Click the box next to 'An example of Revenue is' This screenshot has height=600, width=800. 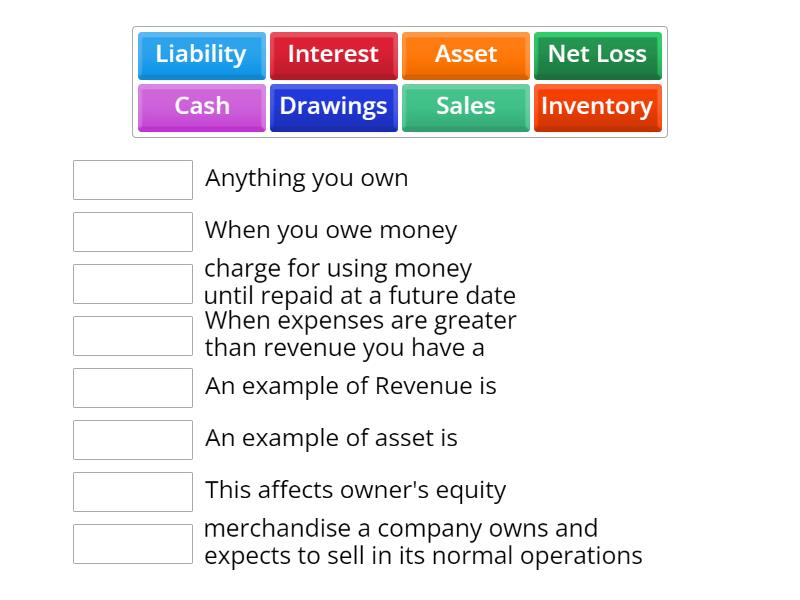coord(132,388)
